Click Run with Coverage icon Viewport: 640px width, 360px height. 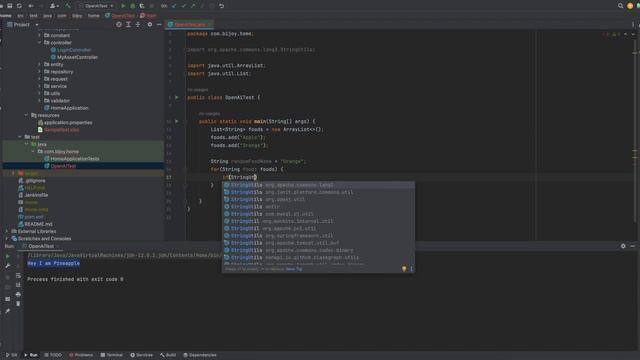[142, 6]
